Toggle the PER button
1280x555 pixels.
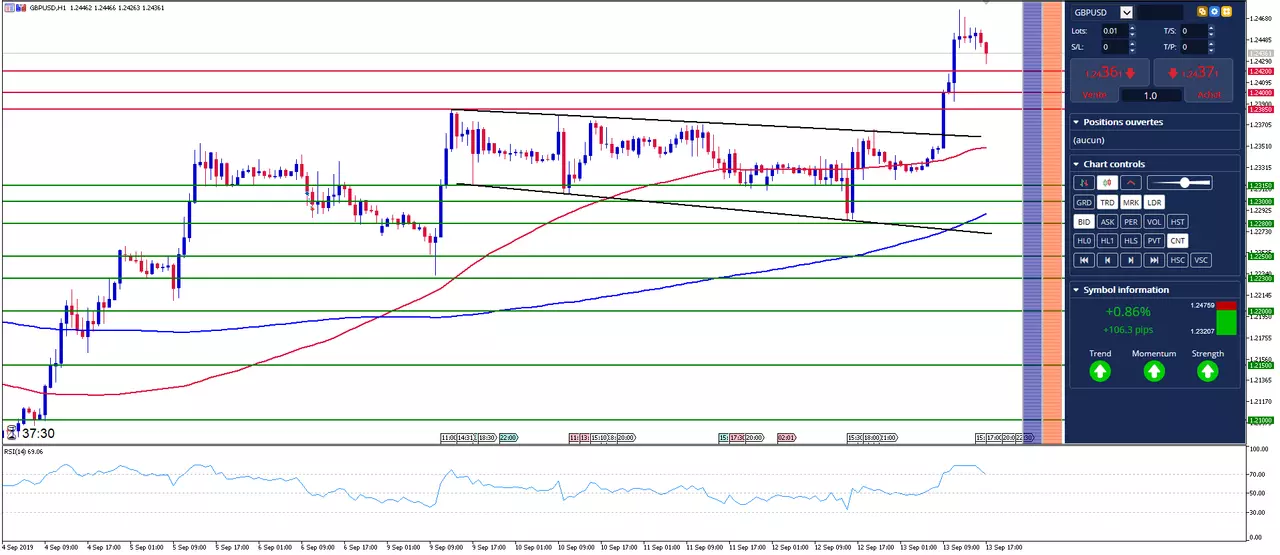[1131, 222]
